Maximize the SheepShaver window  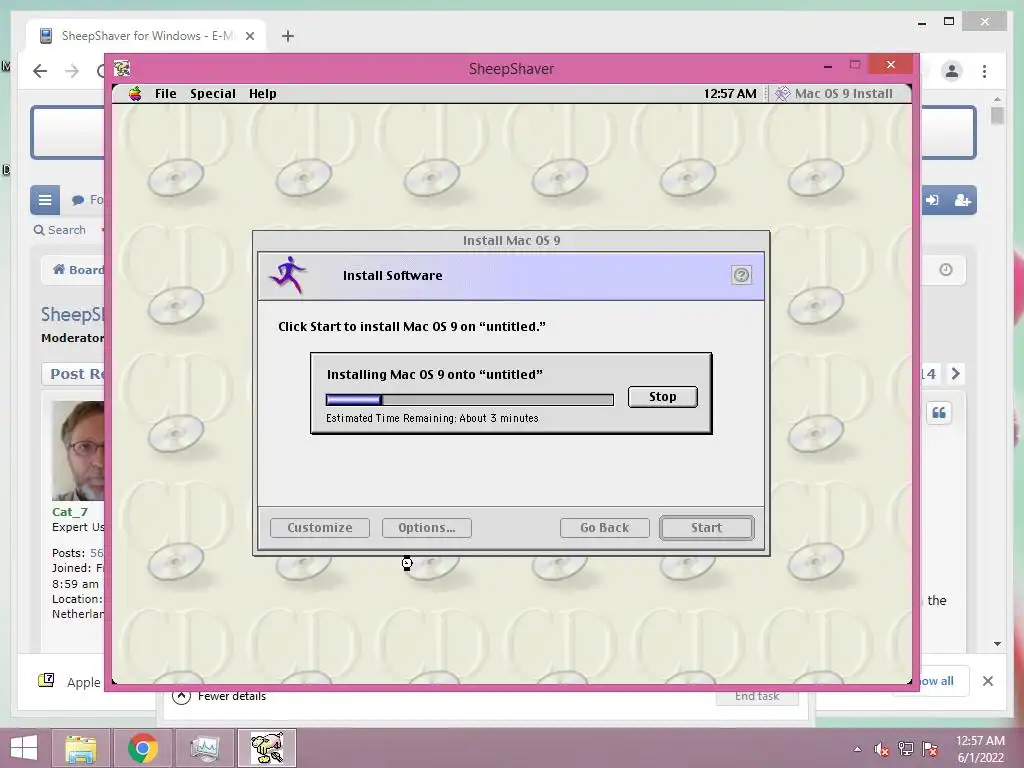click(x=855, y=65)
